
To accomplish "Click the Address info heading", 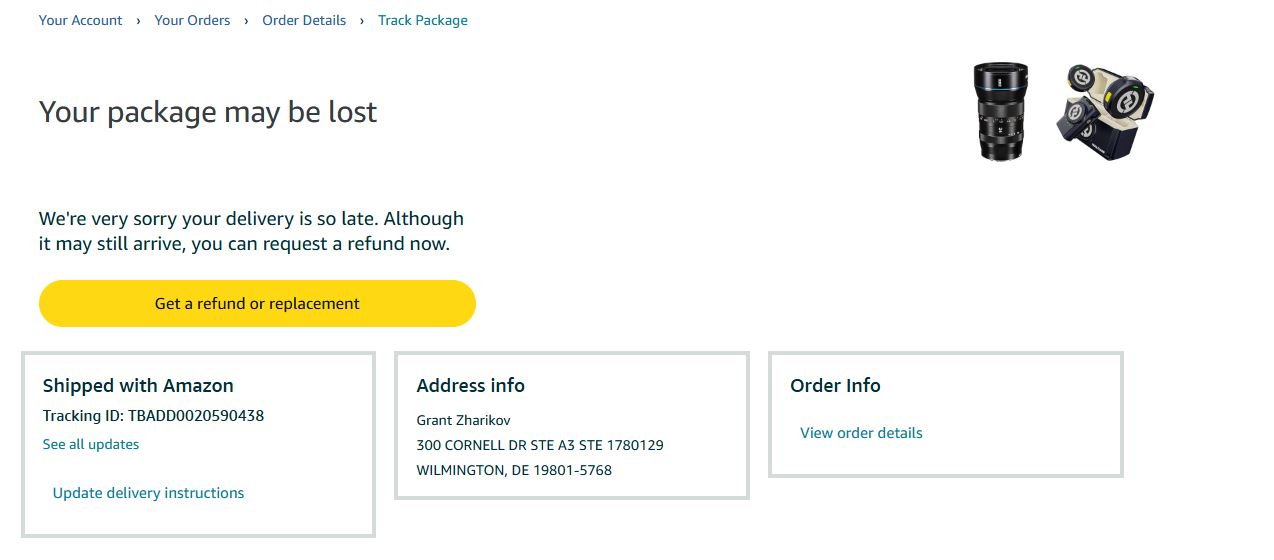I will point(470,385).
